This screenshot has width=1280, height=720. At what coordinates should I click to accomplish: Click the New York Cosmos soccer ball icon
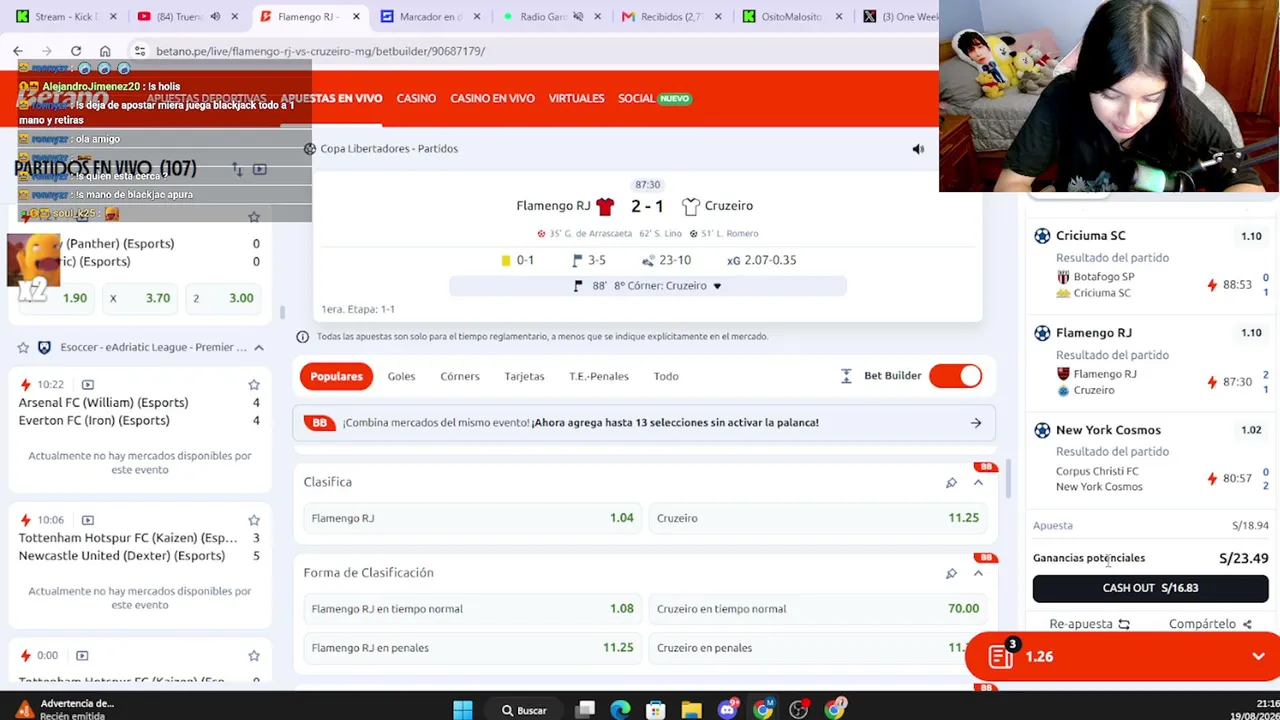1042,430
